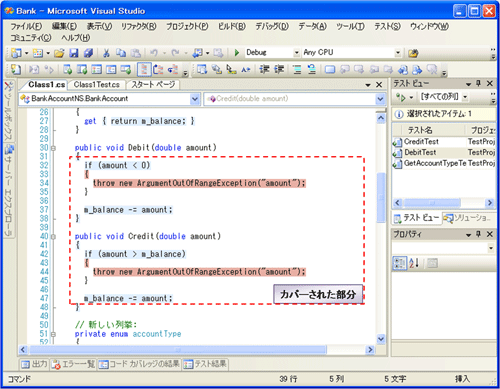Click the ツールボックス side tab

[x=9, y=111]
